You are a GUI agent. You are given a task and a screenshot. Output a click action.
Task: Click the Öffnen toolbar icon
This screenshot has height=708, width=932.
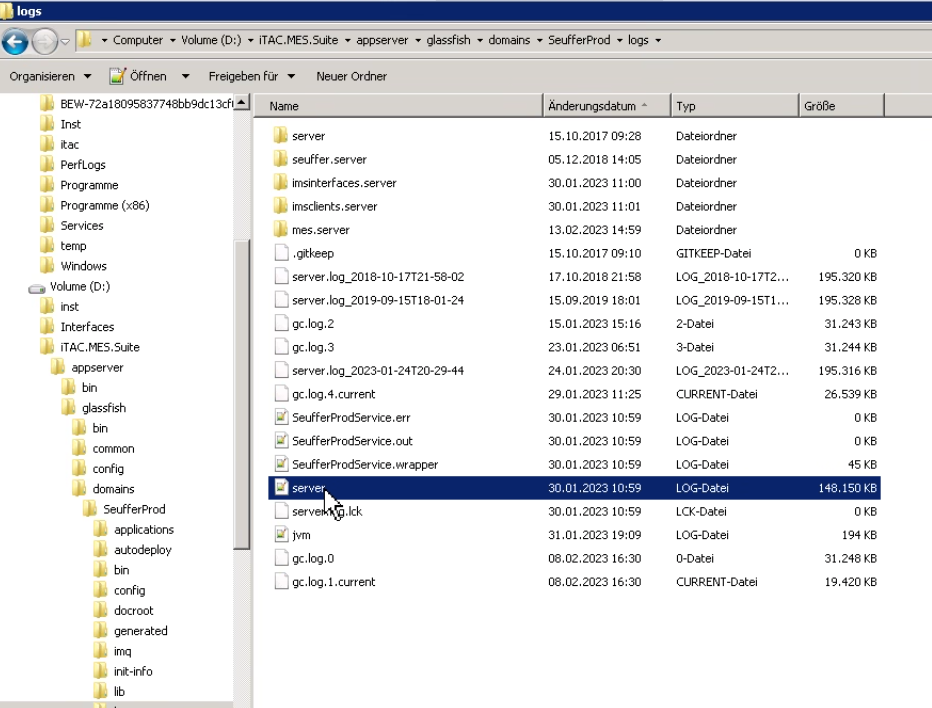(x=117, y=76)
